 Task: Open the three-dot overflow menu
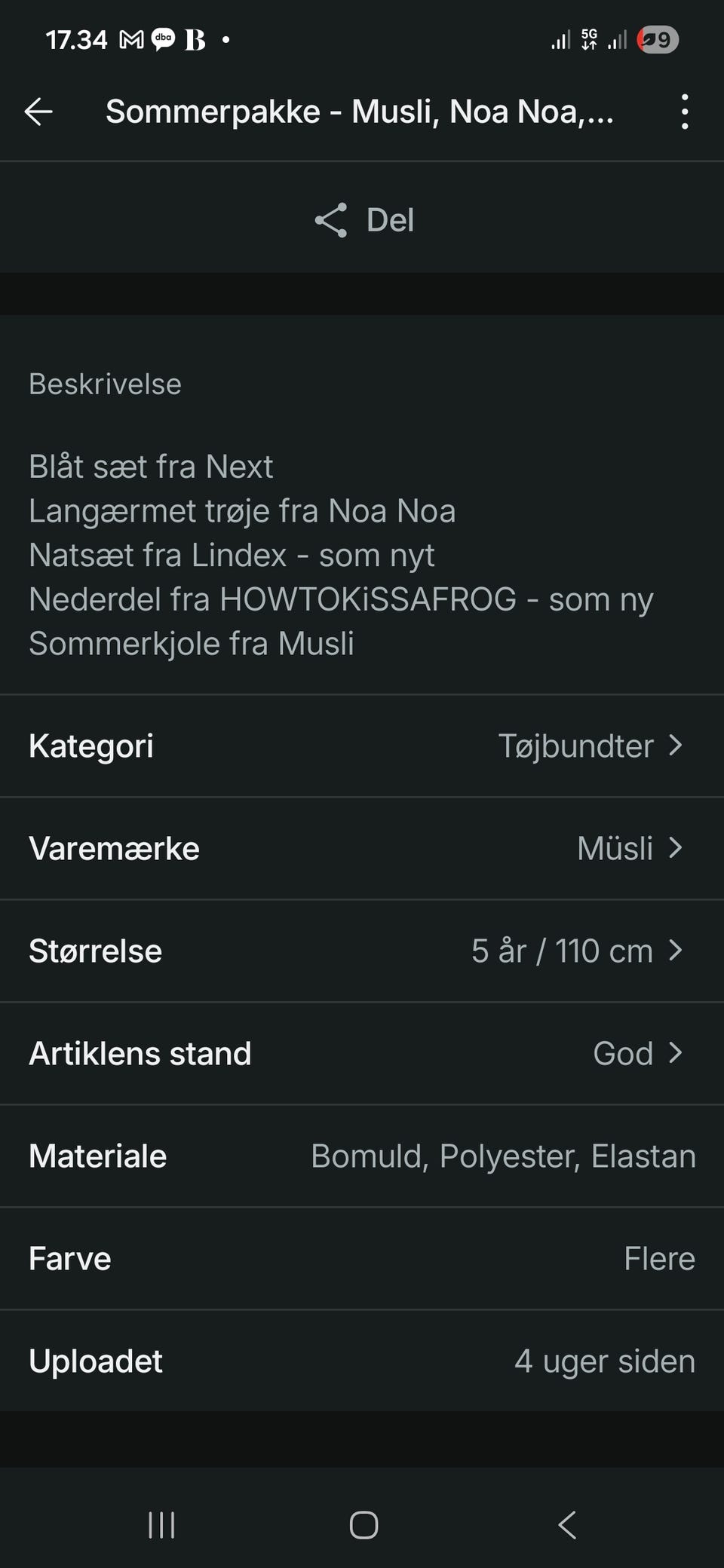pyautogui.click(x=684, y=112)
